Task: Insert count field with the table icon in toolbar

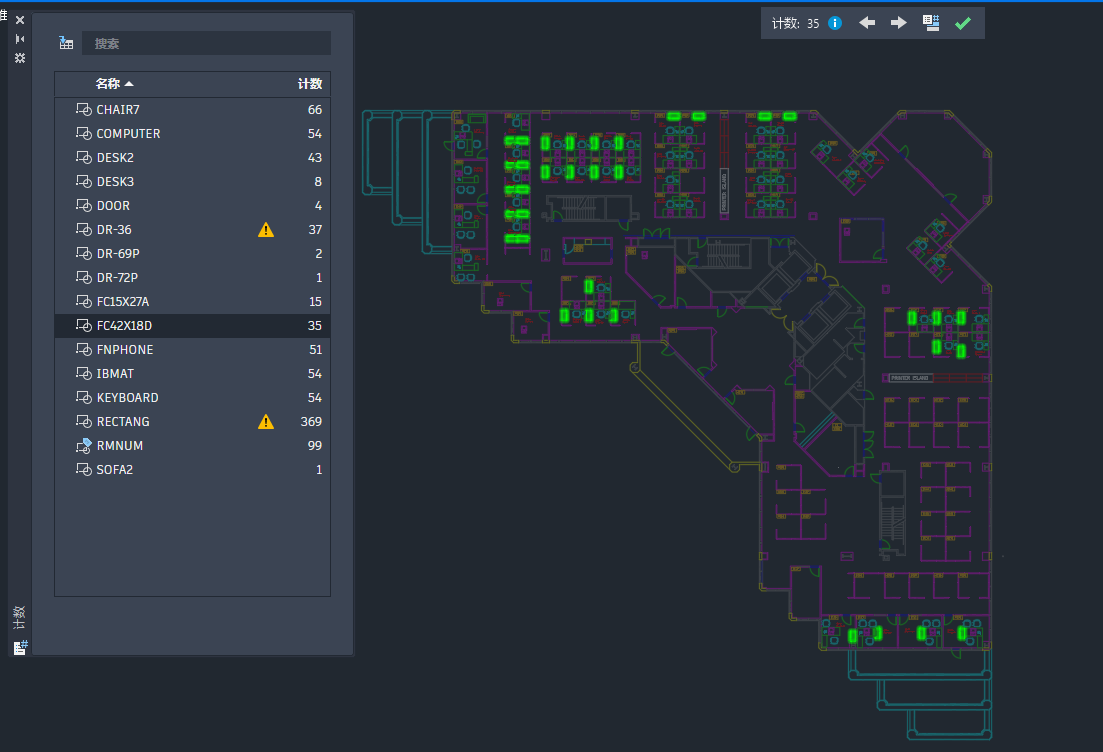Action: point(931,23)
